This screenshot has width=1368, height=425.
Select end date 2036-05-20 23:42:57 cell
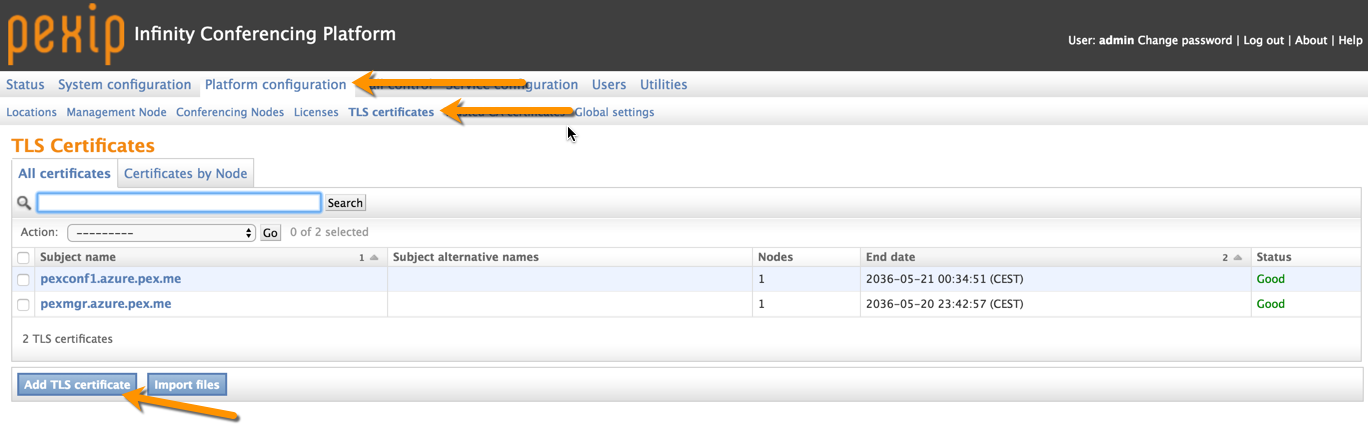click(x=944, y=304)
